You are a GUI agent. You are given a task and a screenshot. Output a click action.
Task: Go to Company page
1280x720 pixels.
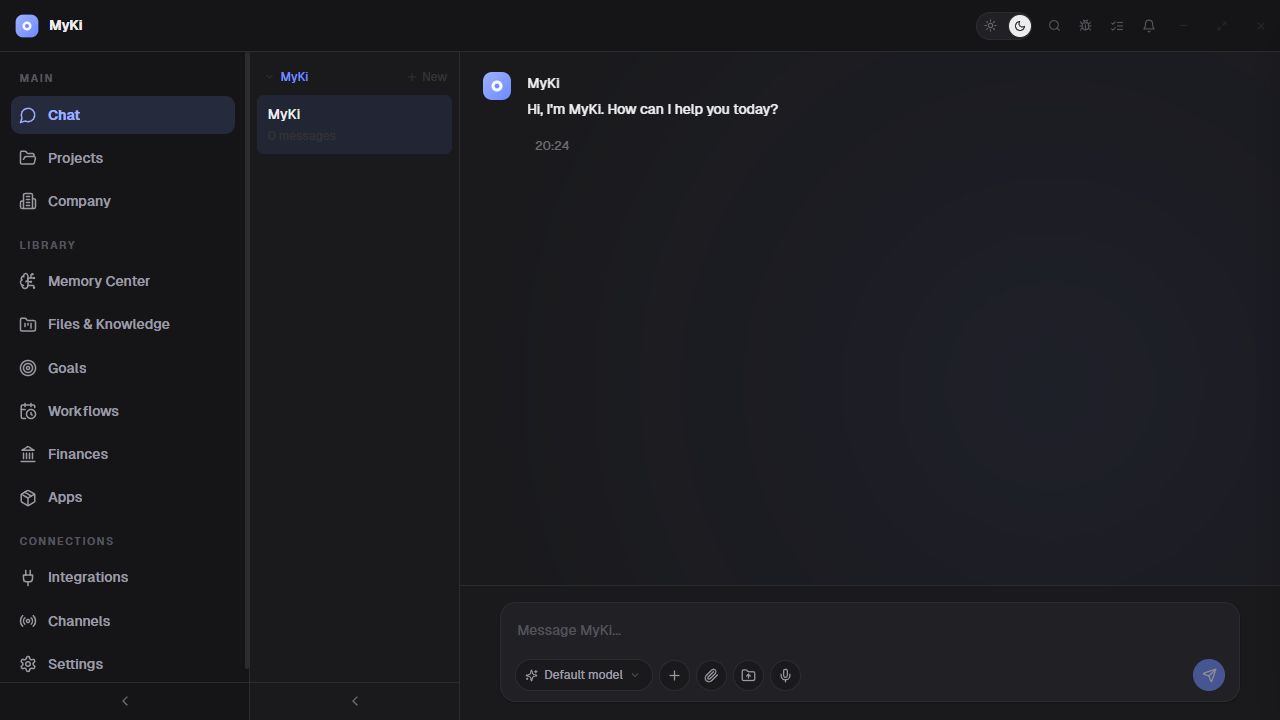tap(123, 201)
